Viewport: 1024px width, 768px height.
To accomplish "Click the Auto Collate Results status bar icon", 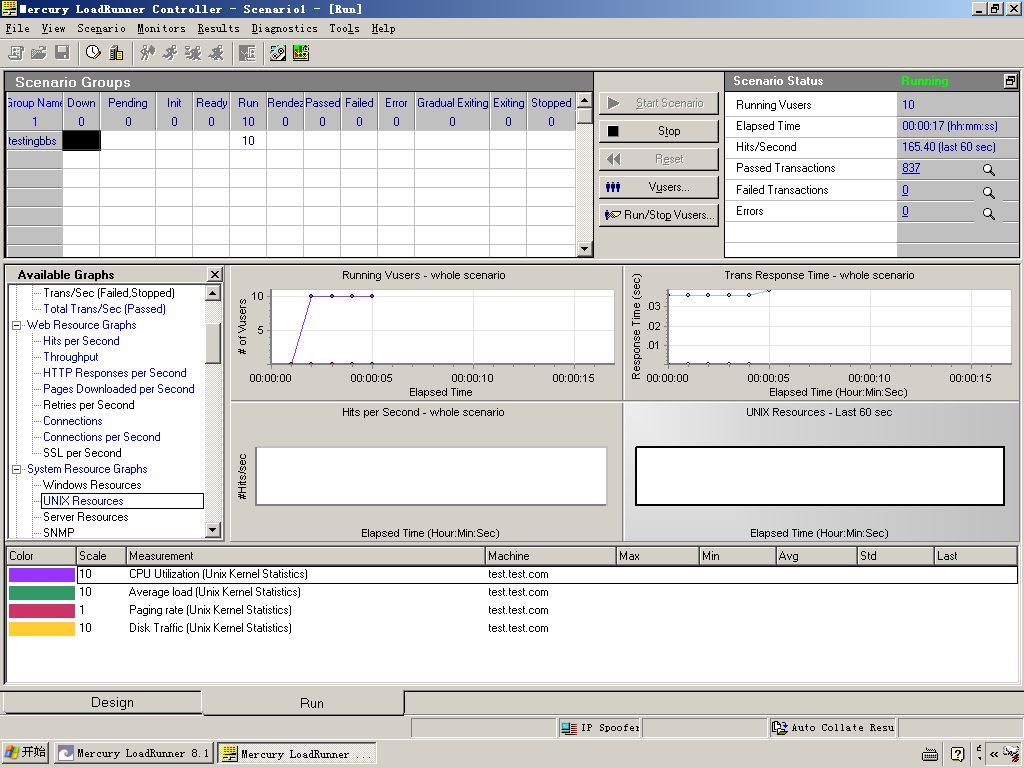I will [x=779, y=728].
